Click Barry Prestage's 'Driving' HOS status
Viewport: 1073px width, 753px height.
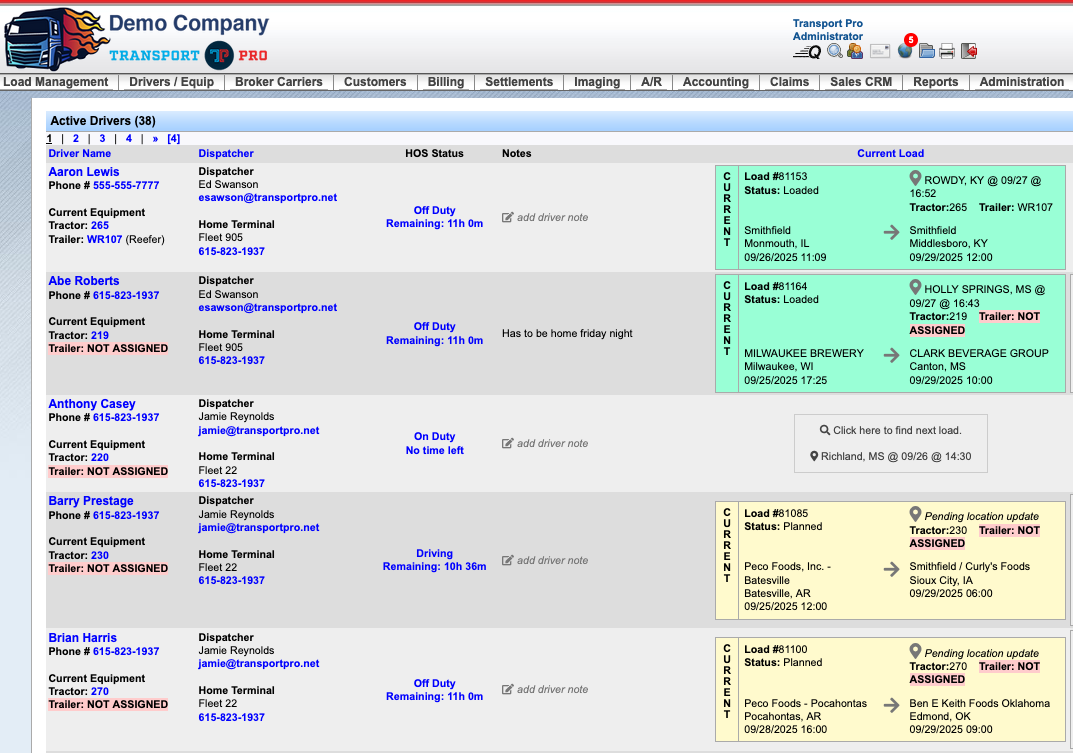pyautogui.click(x=435, y=553)
